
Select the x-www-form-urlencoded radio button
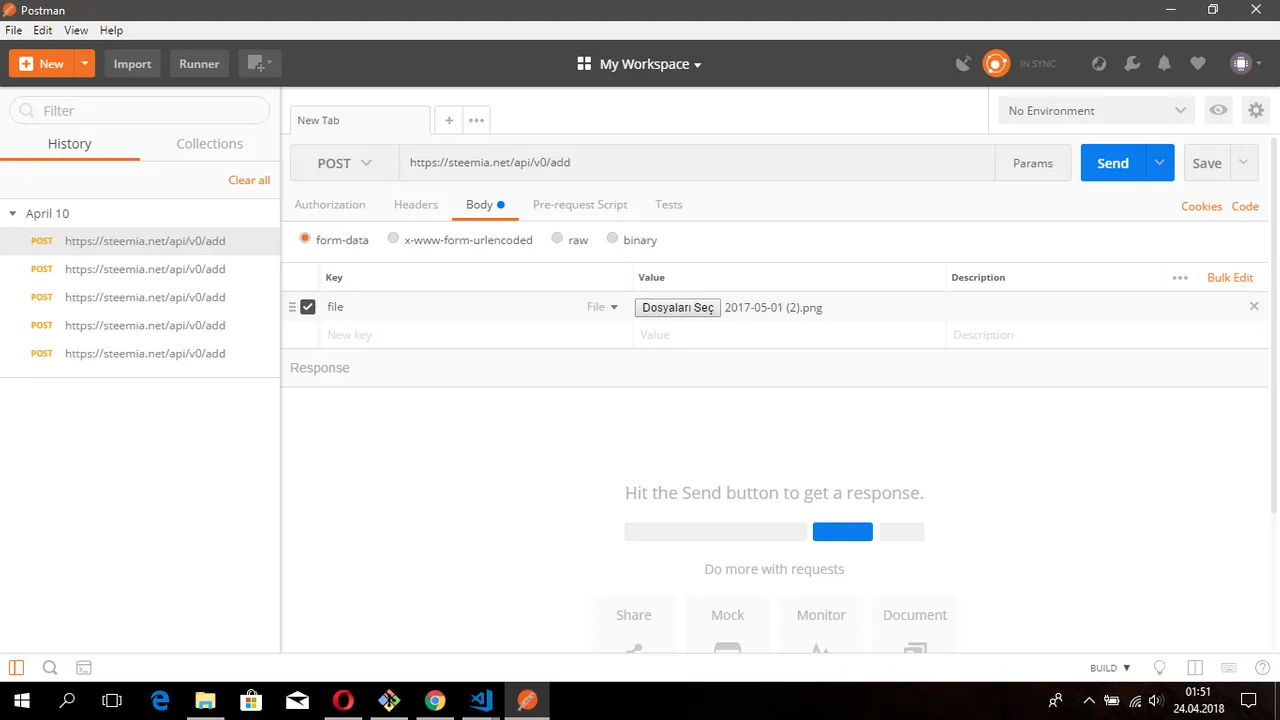tap(393, 239)
